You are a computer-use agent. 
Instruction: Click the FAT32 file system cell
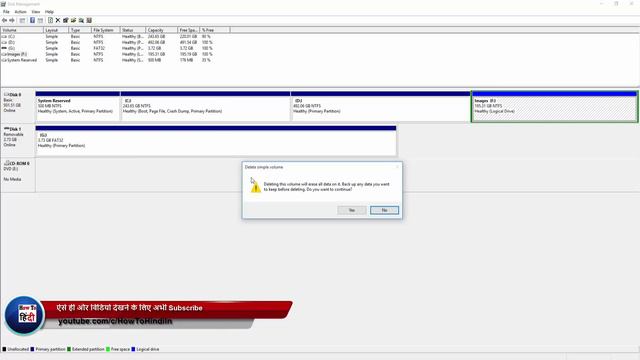click(x=99, y=48)
